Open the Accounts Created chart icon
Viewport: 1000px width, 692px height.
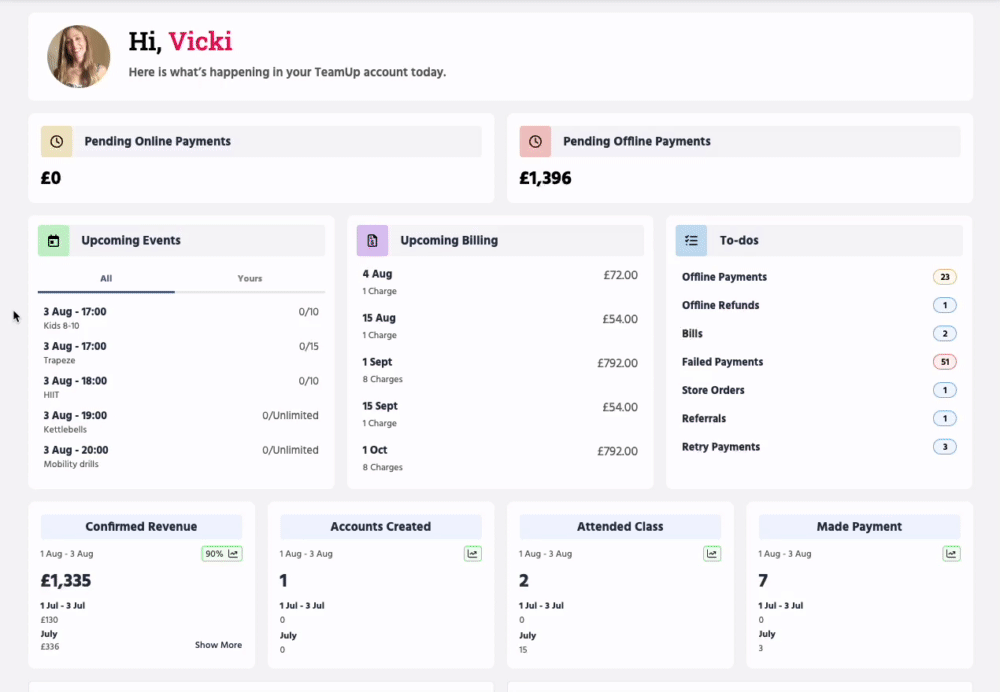(x=473, y=554)
